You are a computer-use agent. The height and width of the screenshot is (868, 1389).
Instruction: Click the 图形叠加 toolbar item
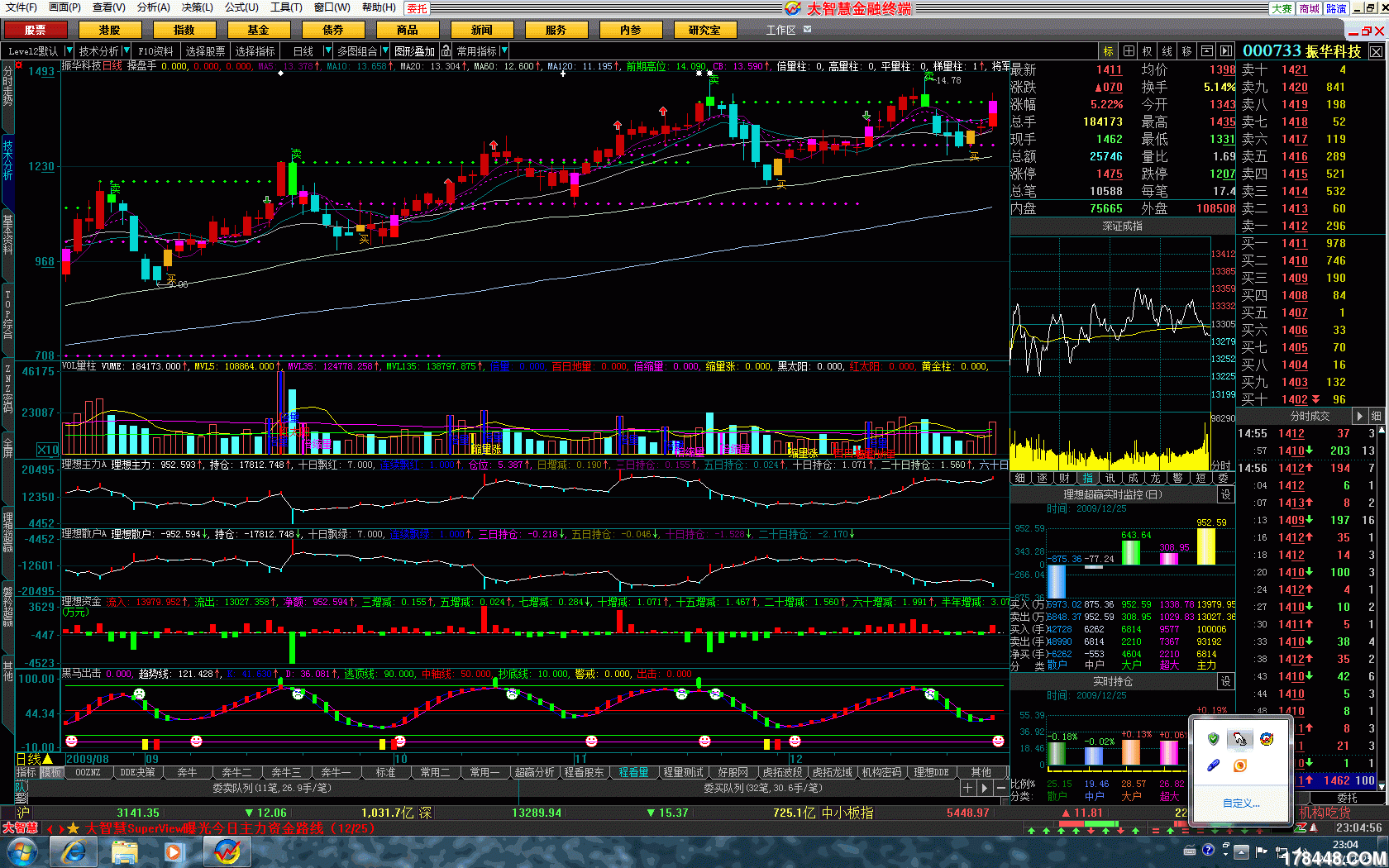point(414,51)
